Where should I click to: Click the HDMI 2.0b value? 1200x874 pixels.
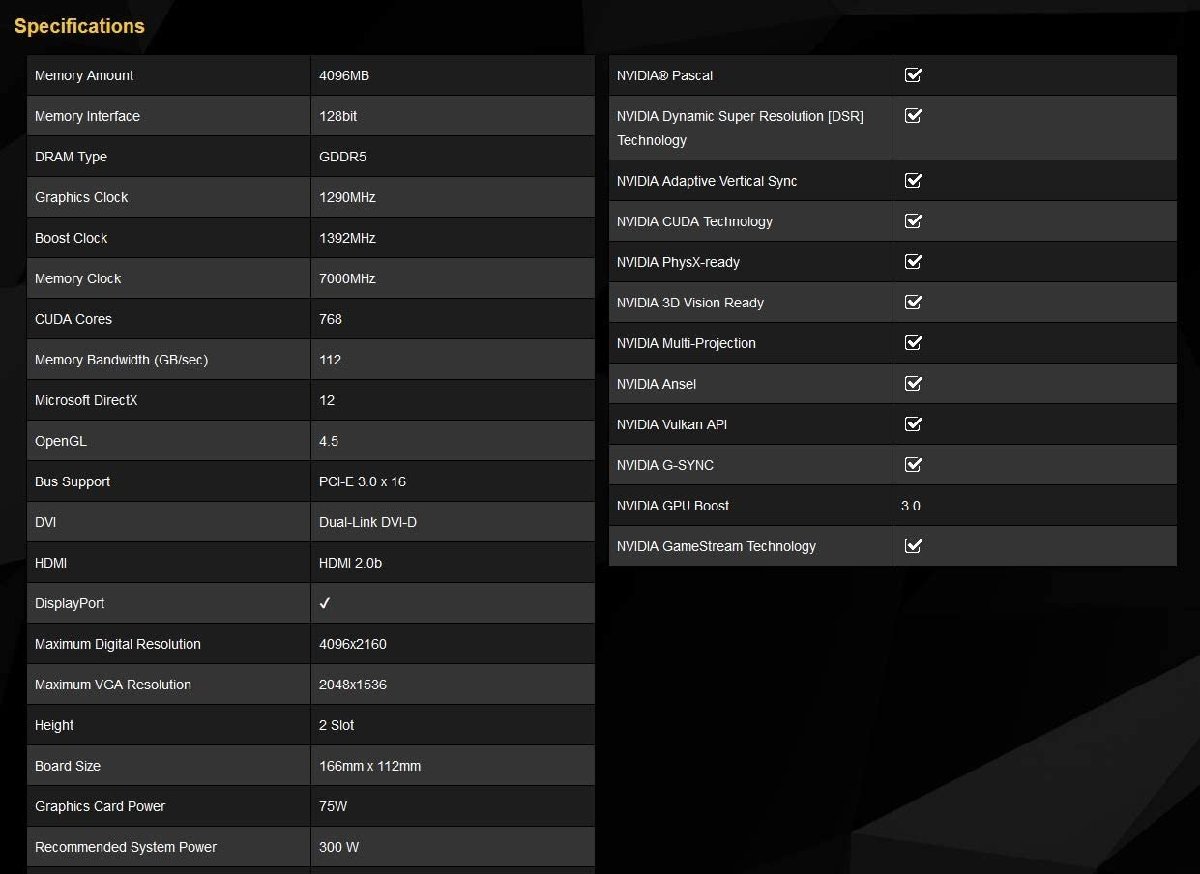coord(350,563)
